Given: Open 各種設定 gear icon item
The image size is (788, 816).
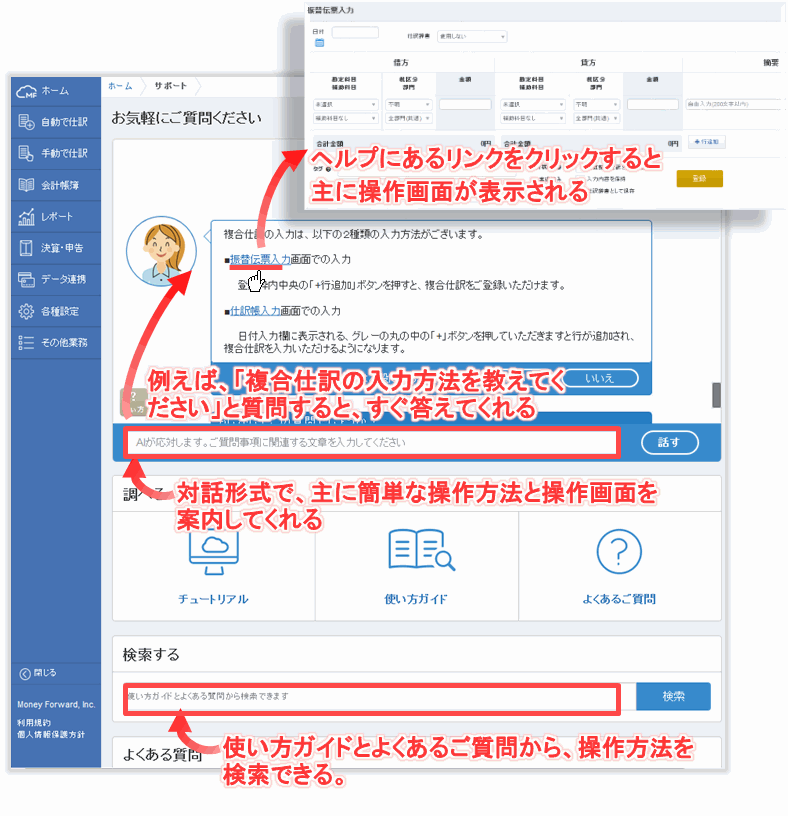Looking at the screenshot, I should coord(56,311).
